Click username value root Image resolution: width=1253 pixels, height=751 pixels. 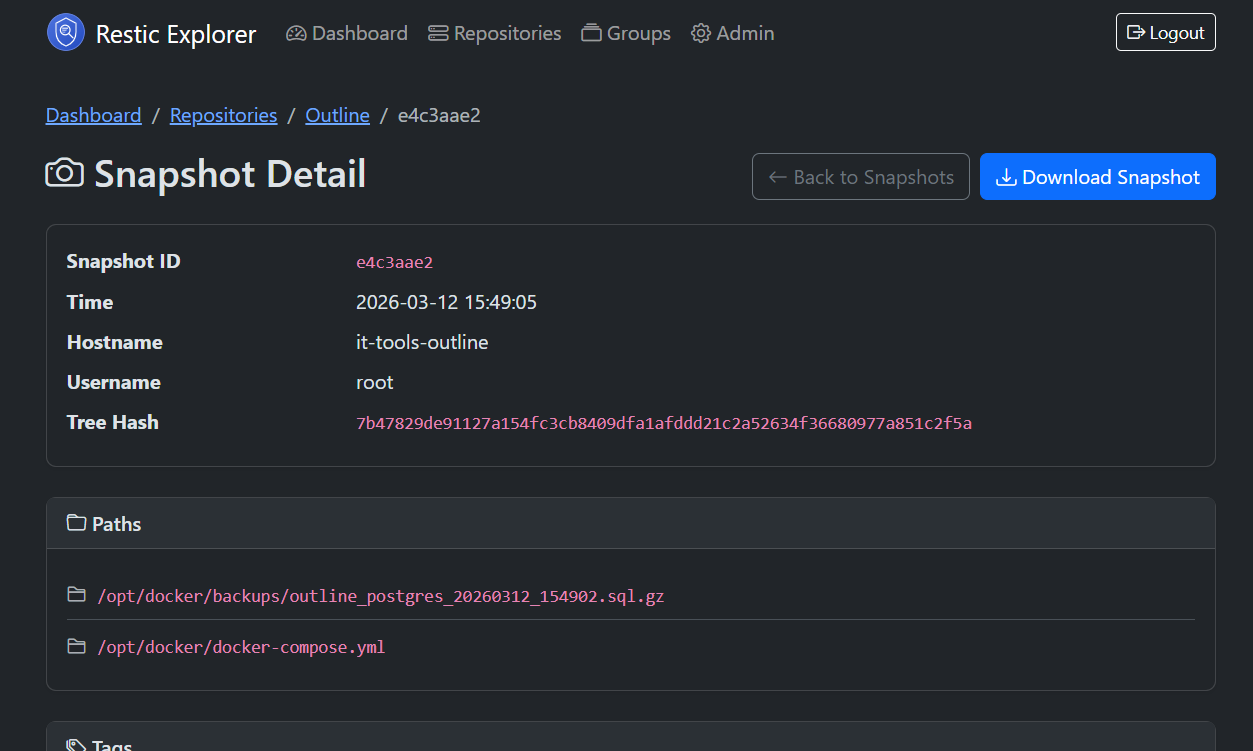click(375, 382)
